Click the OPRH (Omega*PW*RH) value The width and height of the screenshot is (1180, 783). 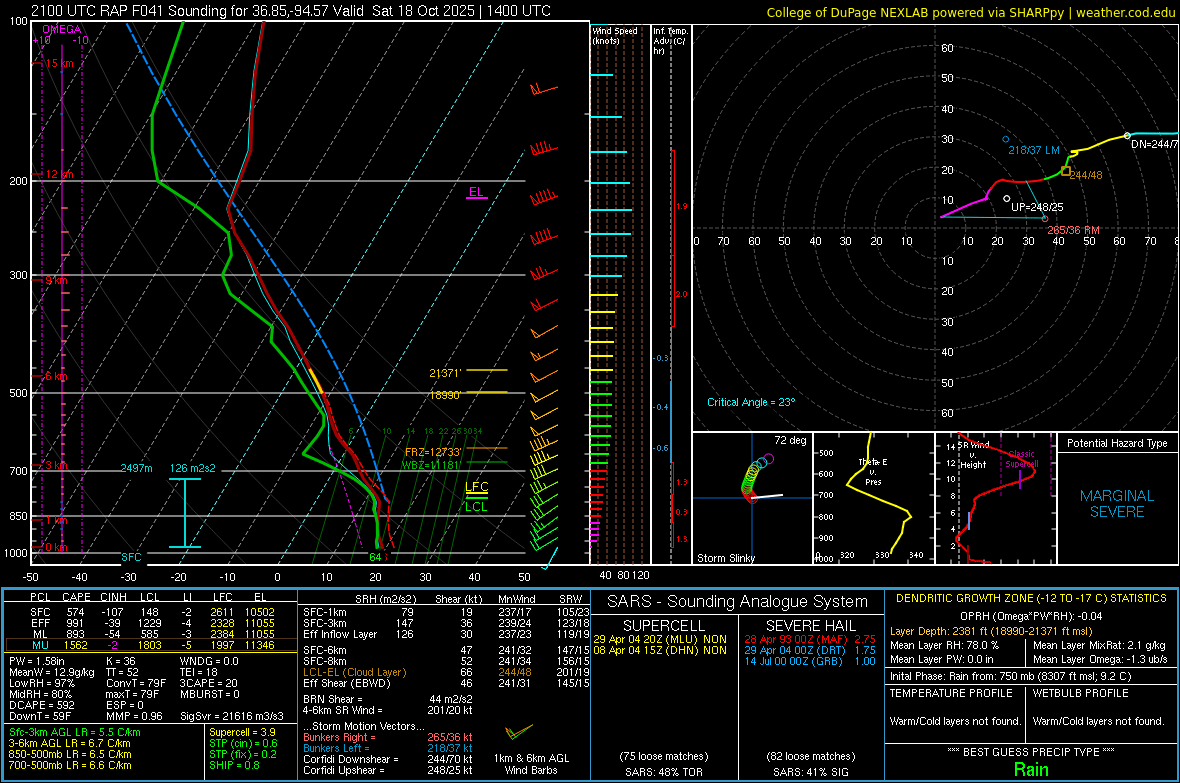pyautogui.click(x=1031, y=616)
